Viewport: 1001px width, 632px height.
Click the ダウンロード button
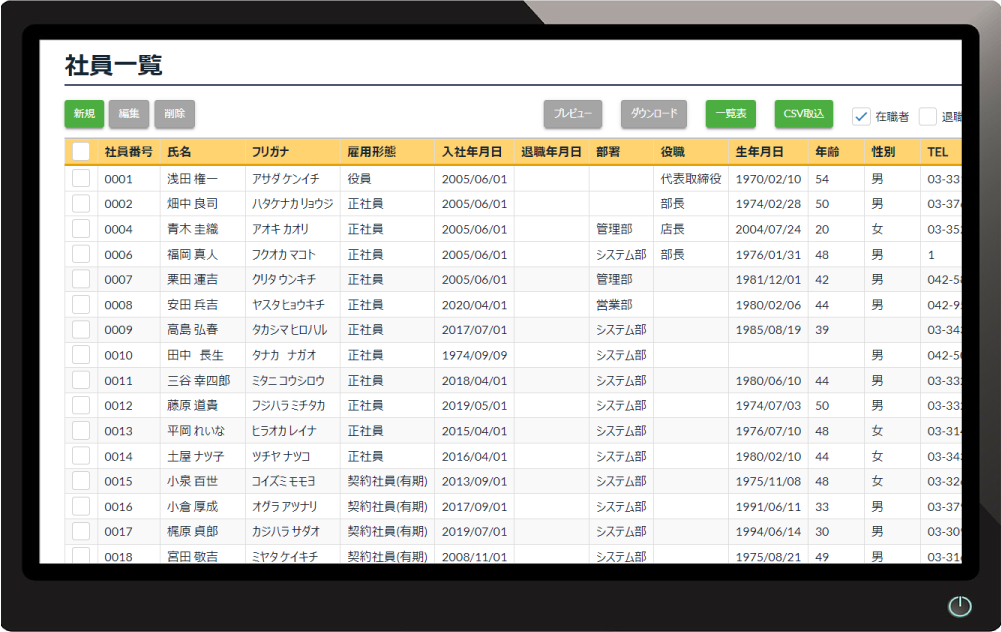[653, 114]
